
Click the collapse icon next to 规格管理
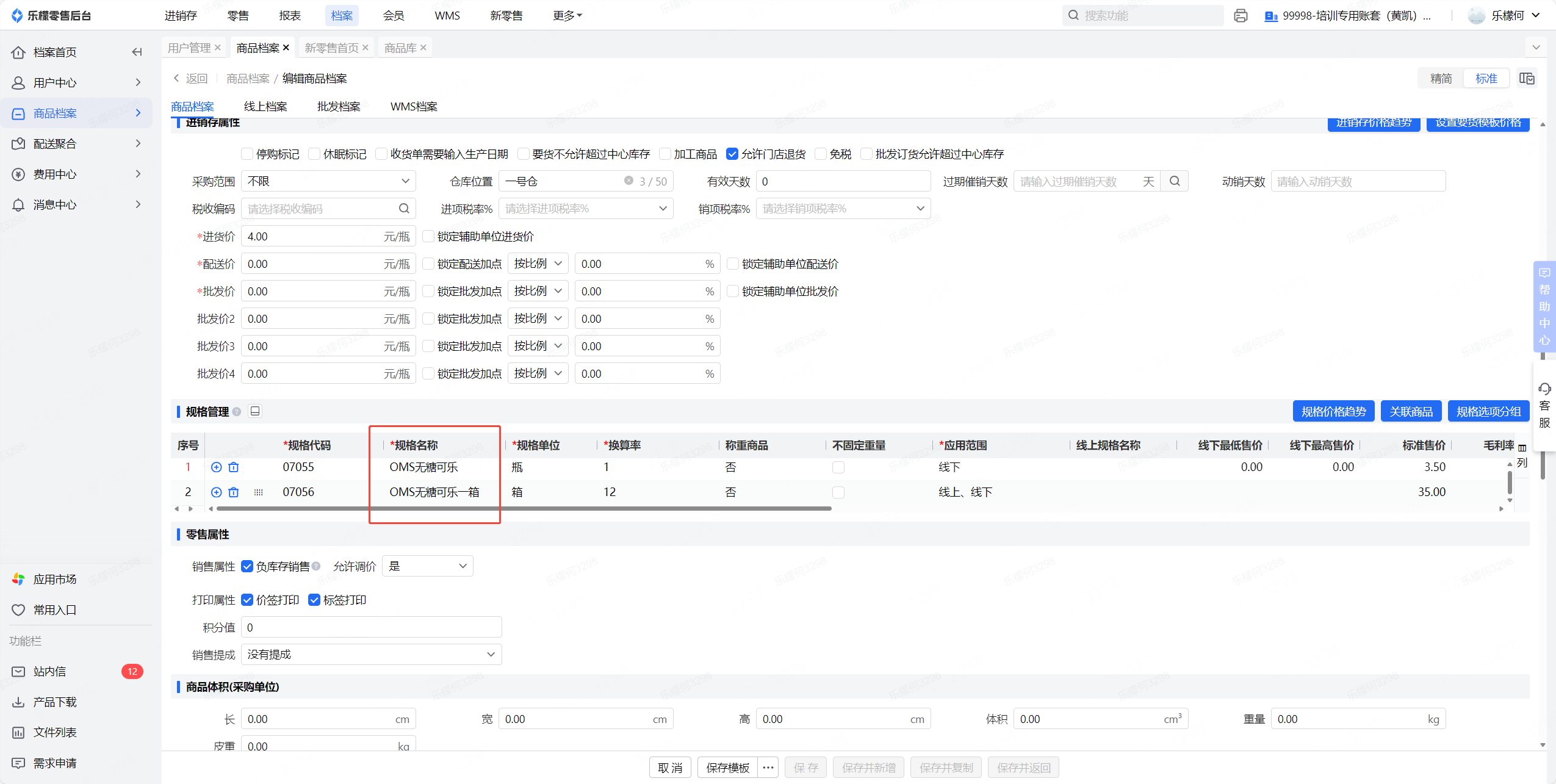pos(255,411)
